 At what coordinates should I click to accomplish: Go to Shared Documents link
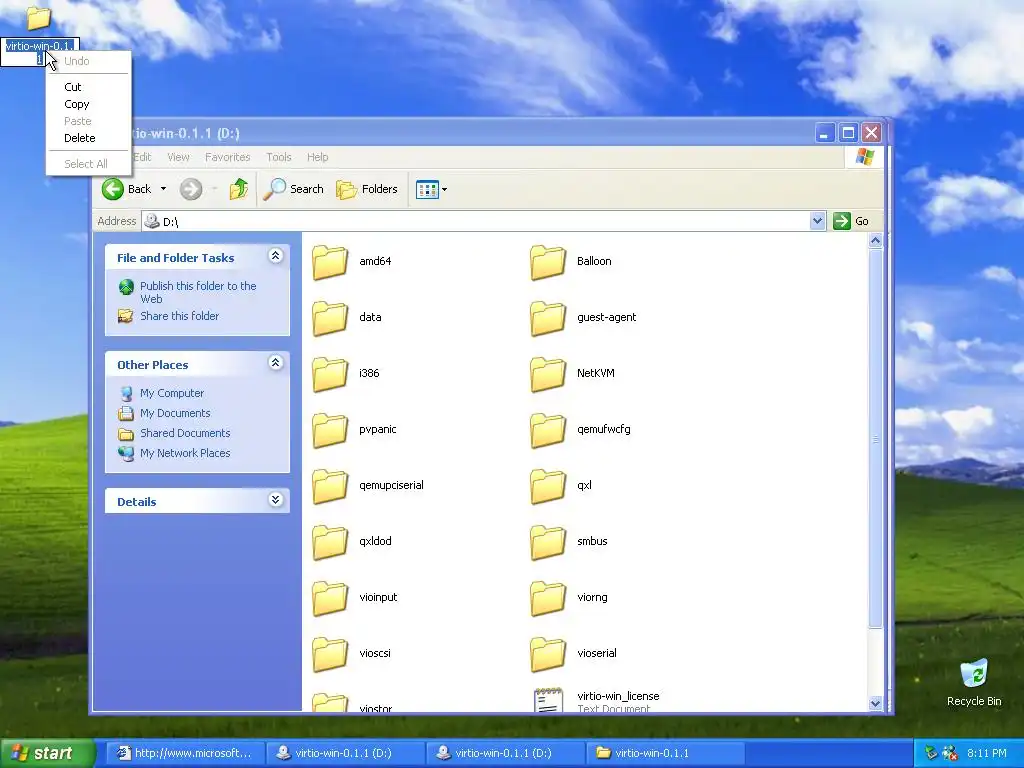point(185,433)
